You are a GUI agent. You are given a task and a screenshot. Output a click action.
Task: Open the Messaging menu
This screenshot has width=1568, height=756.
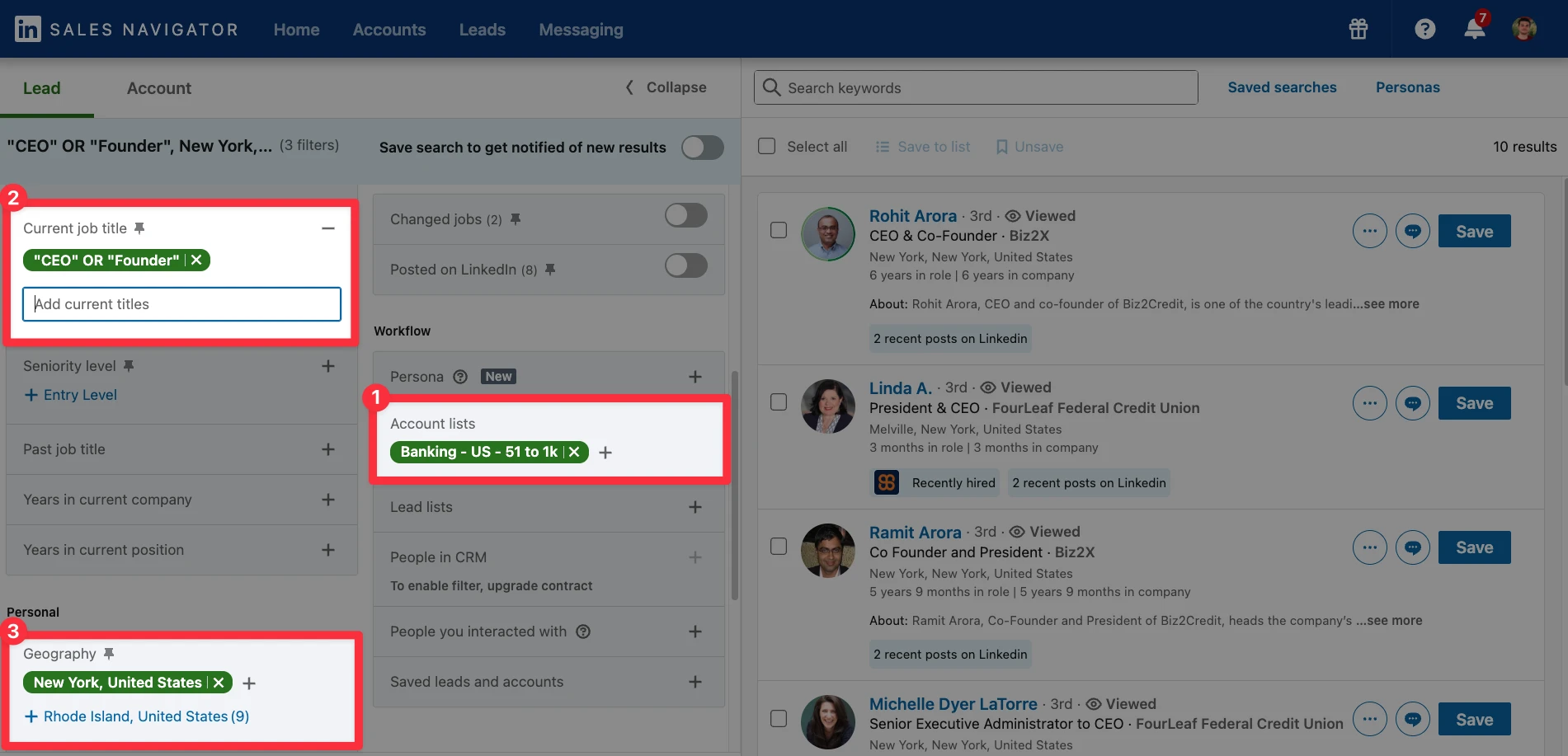(581, 30)
